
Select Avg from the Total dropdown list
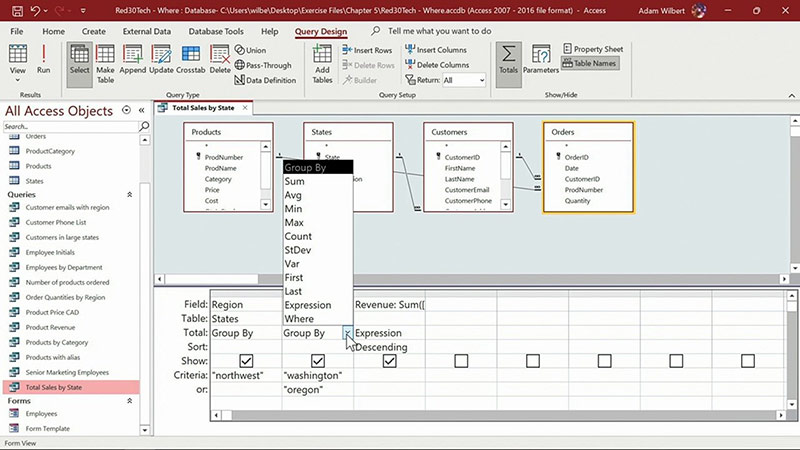pos(318,195)
